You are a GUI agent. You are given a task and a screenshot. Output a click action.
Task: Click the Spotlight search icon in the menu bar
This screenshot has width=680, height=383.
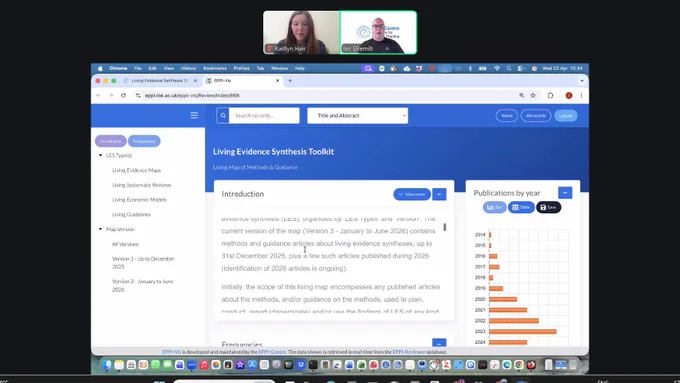click(509, 69)
